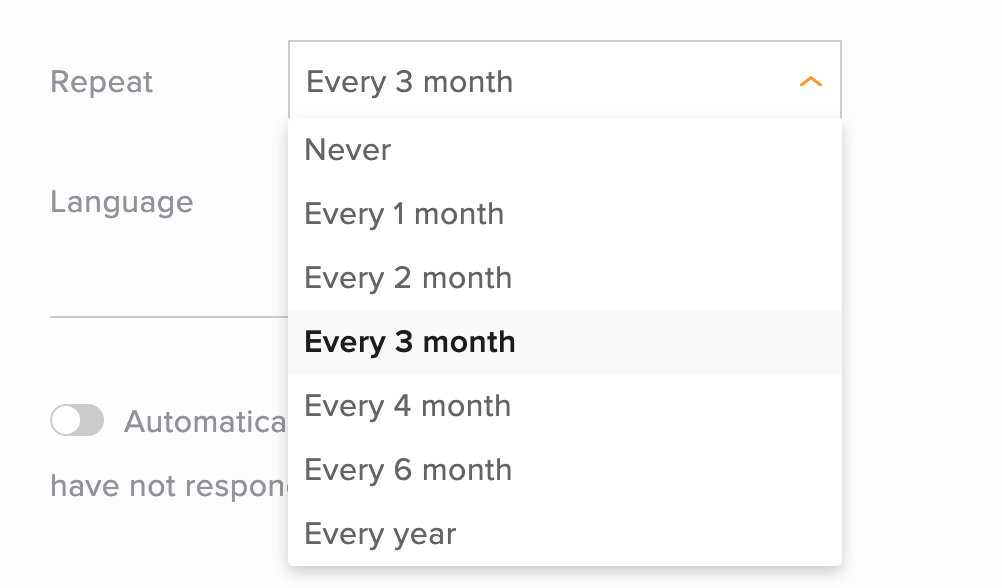Screen dimensions: 1002x588
Task: Choose Every 4 month from list
Action: click(408, 406)
